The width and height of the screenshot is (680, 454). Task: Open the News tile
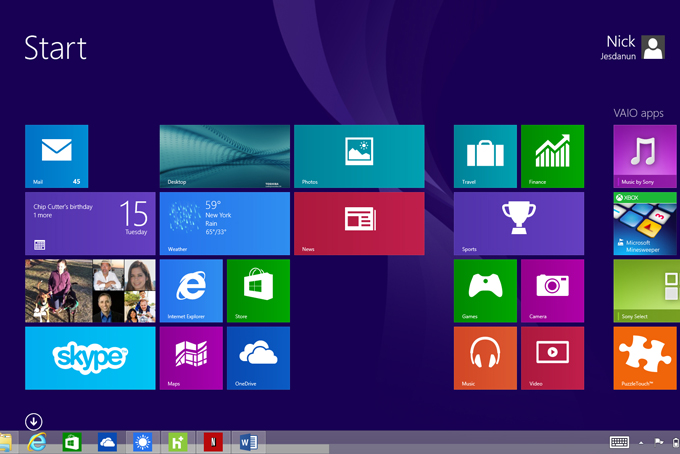tap(359, 223)
